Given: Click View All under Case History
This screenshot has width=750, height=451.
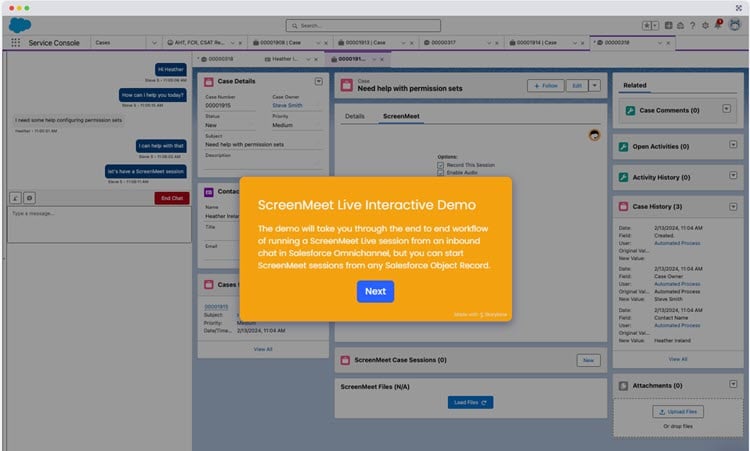Looking at the screenshot, I should (x=678, y=359).
